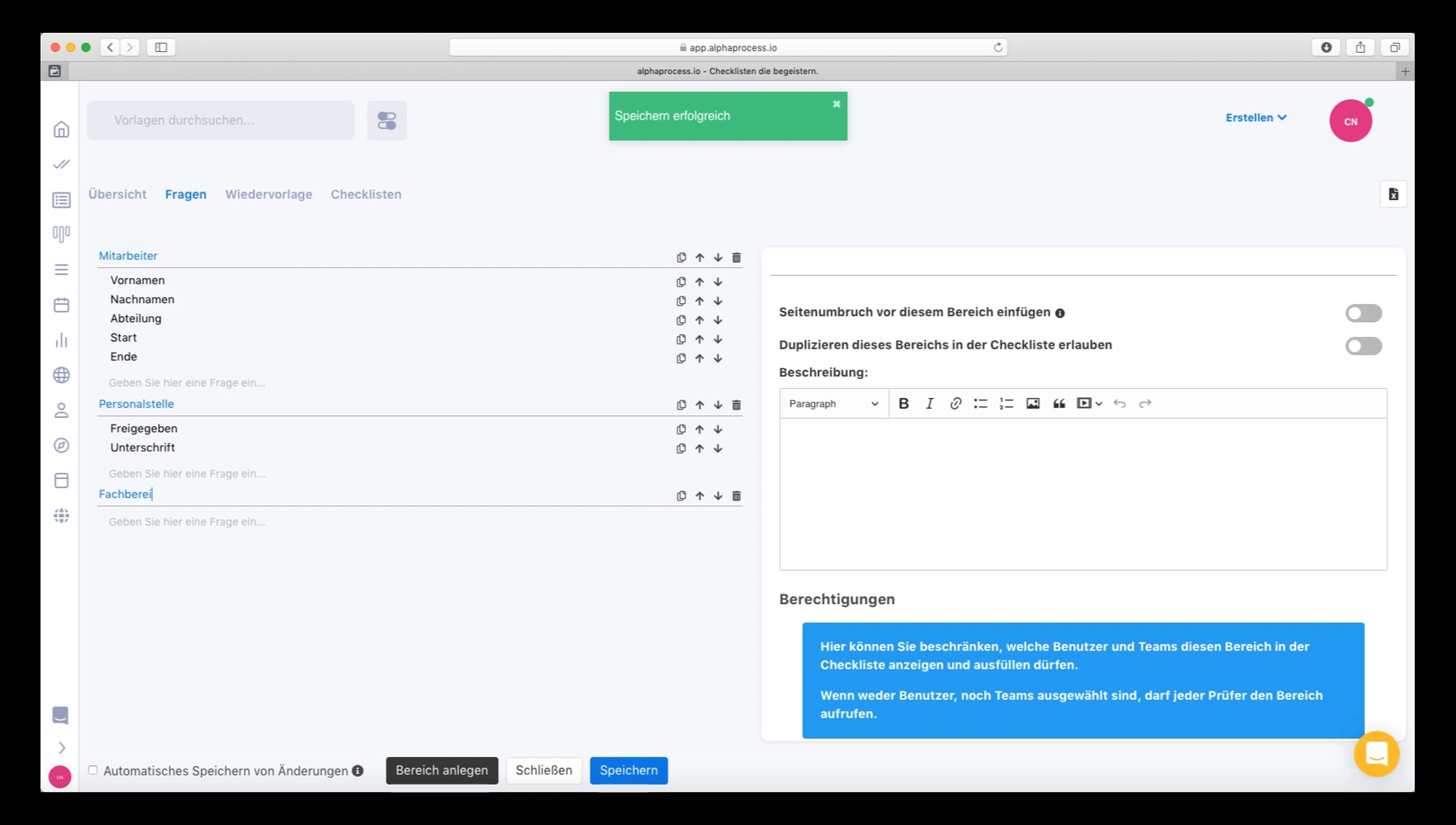
Task: Click the Vorlagen durchsuchen search field
Action: pos(221,120)
